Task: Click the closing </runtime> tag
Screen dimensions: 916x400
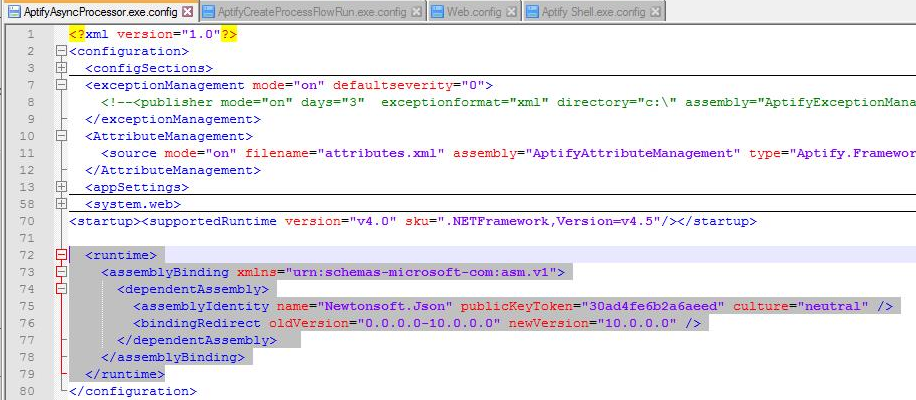Action: (125, 374)
